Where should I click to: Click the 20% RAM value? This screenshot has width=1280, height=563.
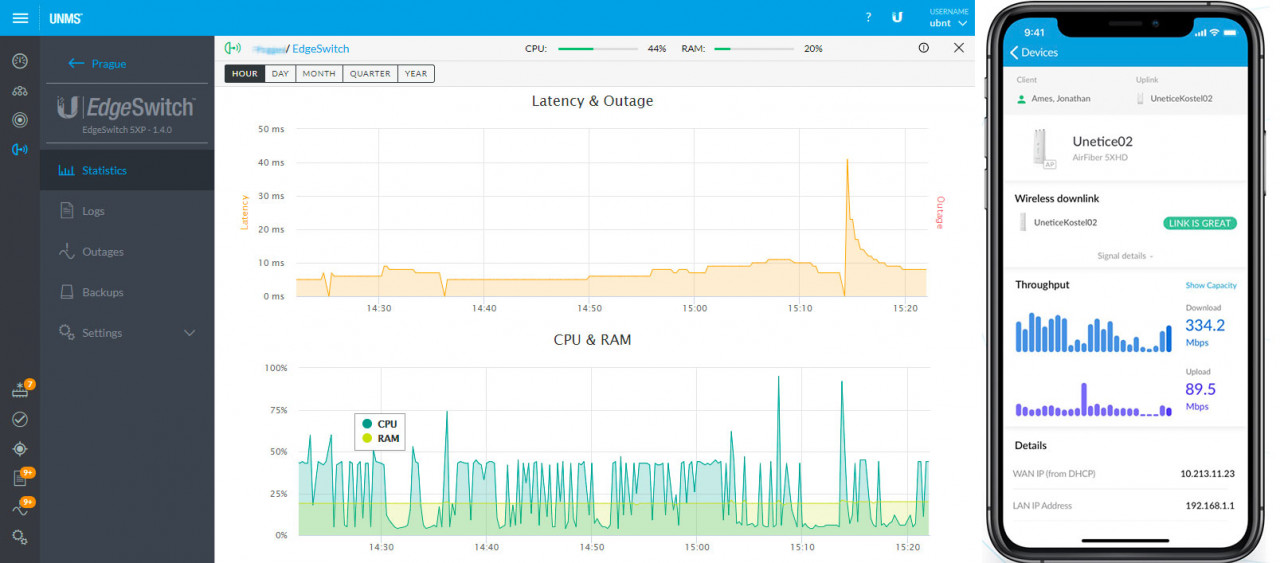click(x=813, y=48)
